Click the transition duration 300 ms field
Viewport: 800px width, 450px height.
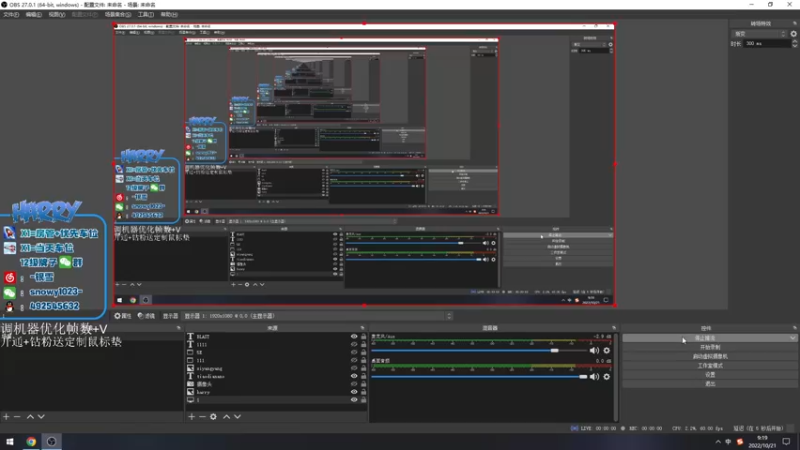click(767, 44)
